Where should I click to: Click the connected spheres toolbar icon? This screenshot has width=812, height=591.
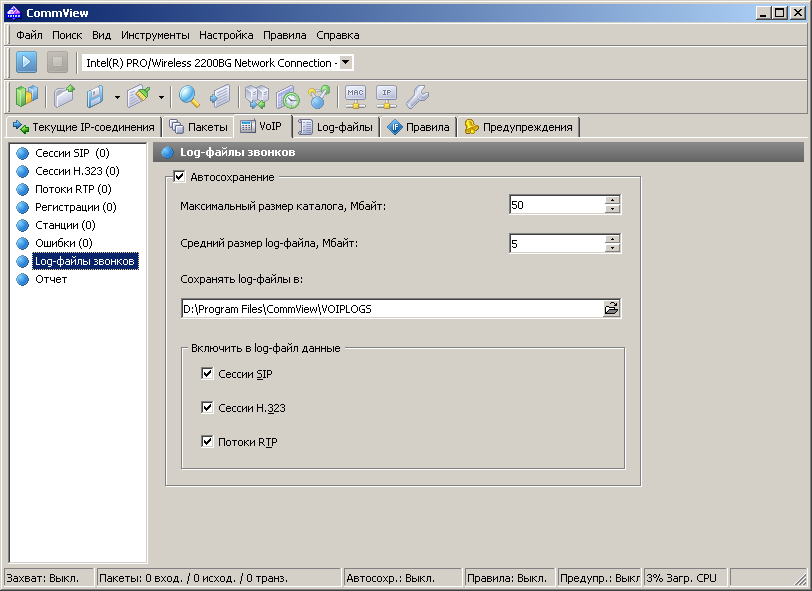319,96
